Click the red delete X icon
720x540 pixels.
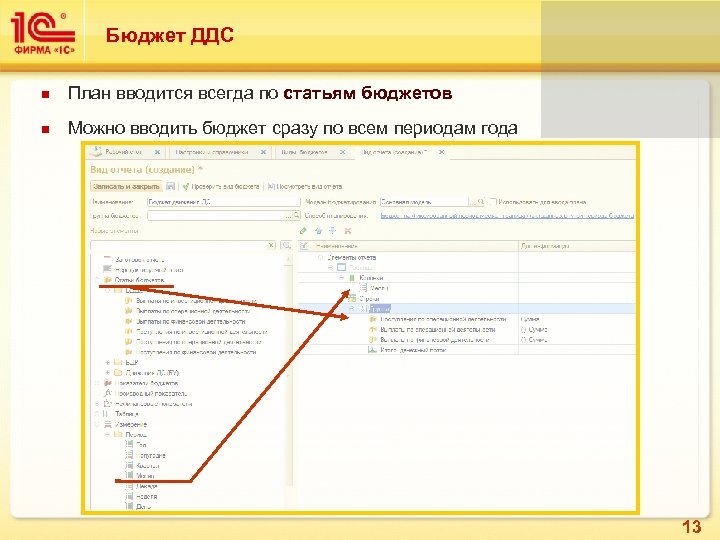click(348, 231)
